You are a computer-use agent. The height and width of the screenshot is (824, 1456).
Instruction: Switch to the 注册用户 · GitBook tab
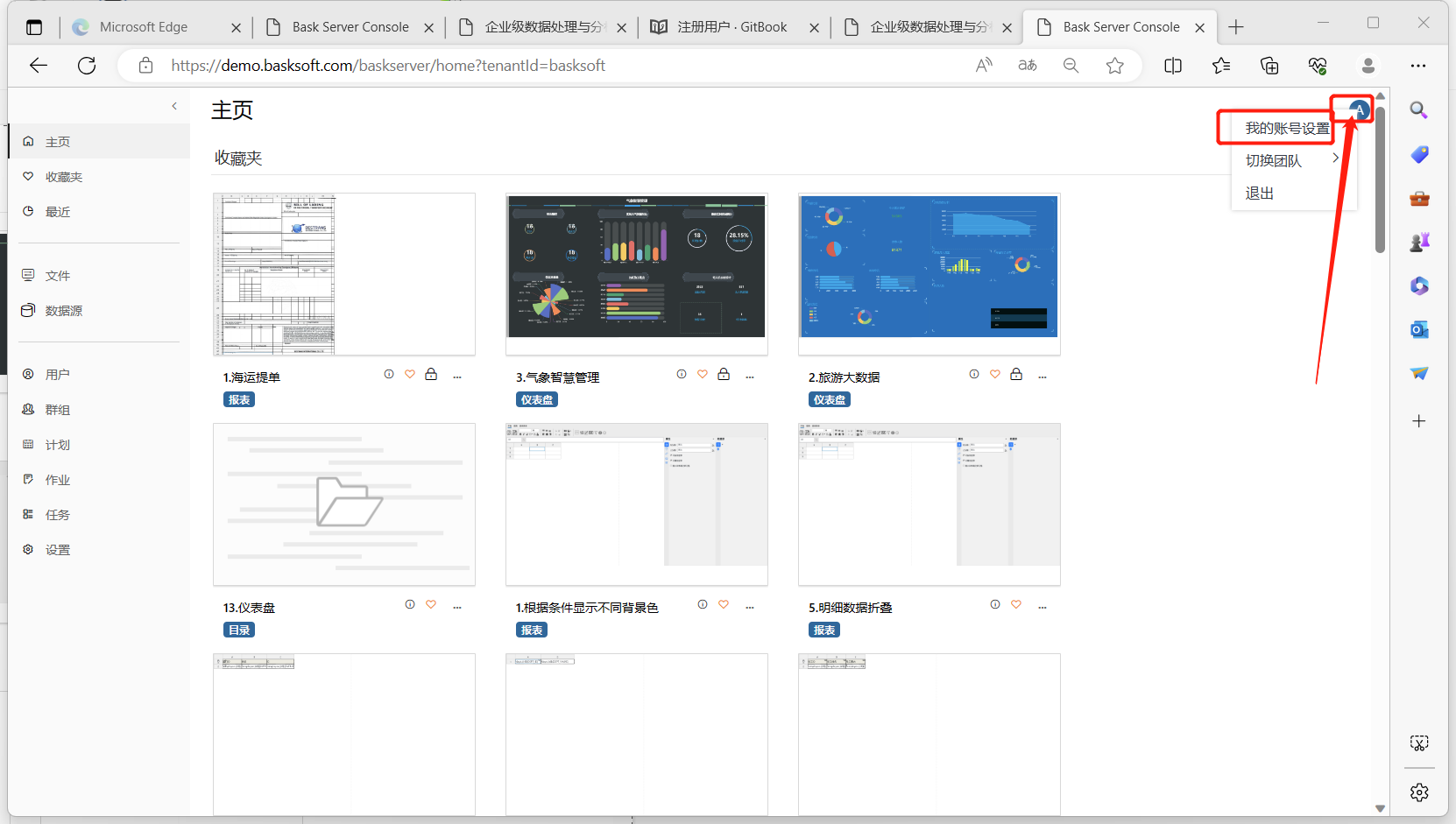point(732,27)
